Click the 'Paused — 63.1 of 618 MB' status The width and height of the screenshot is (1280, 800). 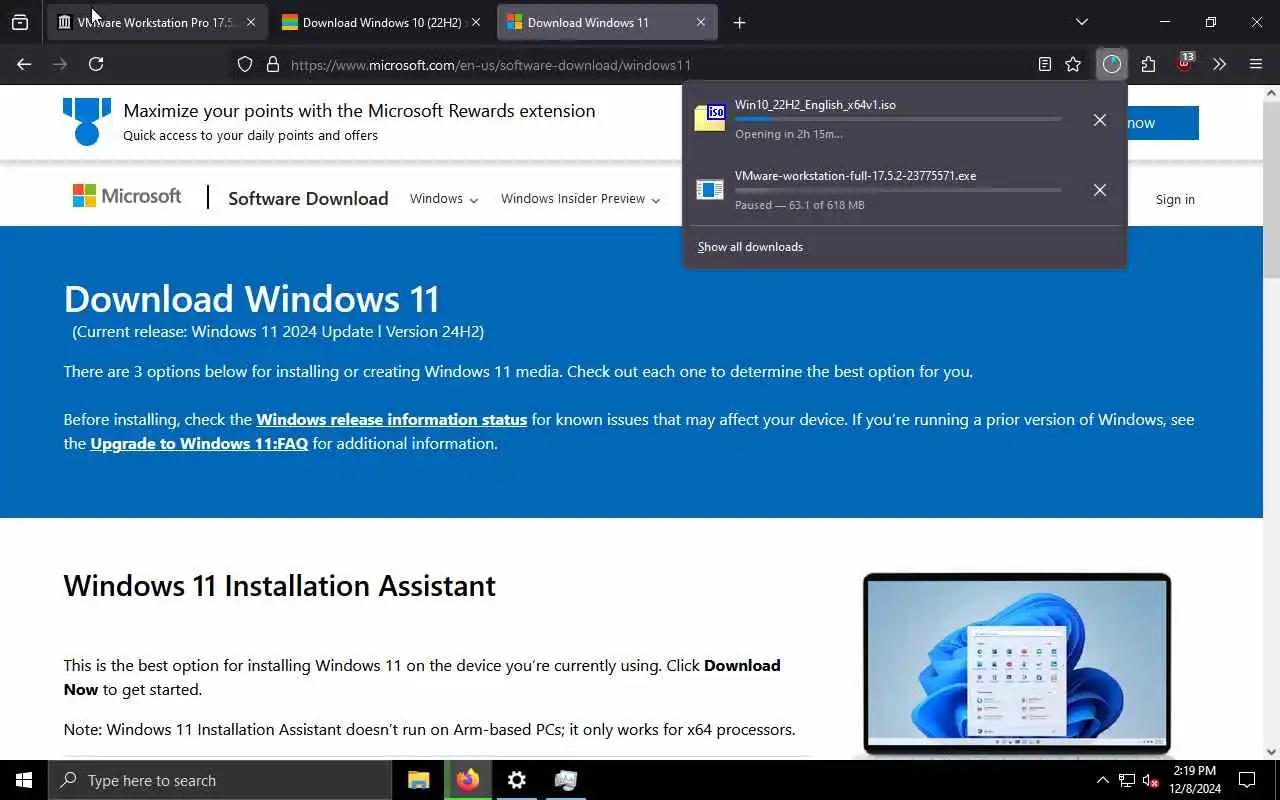coord(799,205)
